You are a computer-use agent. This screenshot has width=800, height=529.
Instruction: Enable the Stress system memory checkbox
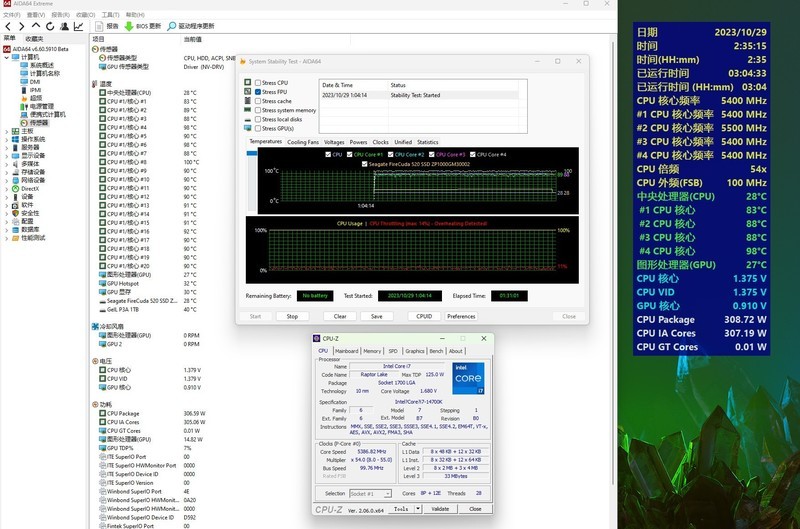(x=258, y=110)
